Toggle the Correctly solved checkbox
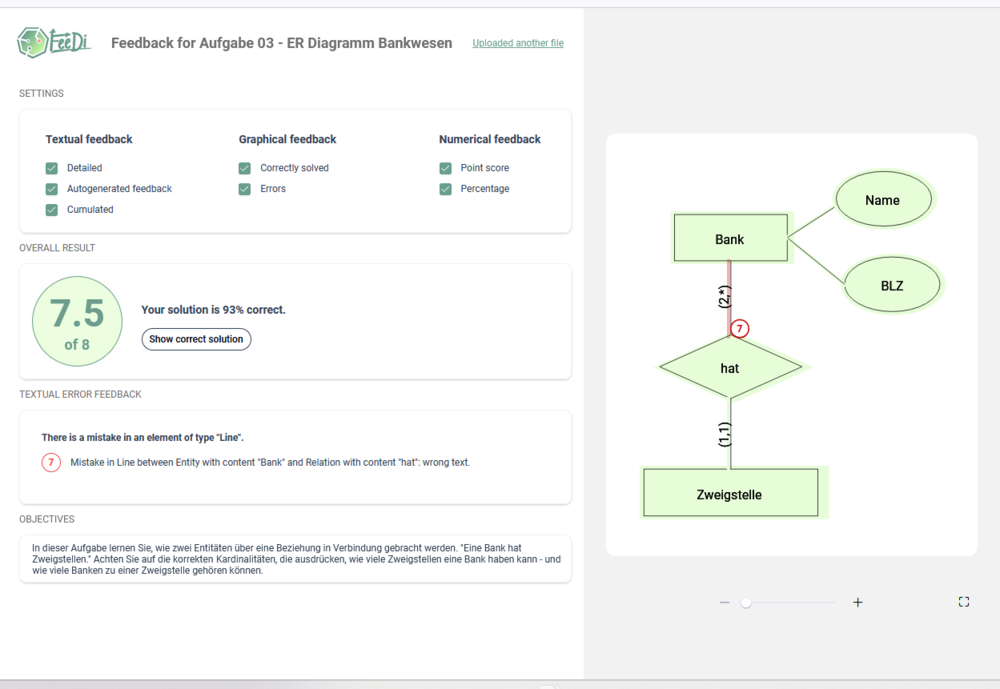The image size is (1000, 689). [245, 168]
